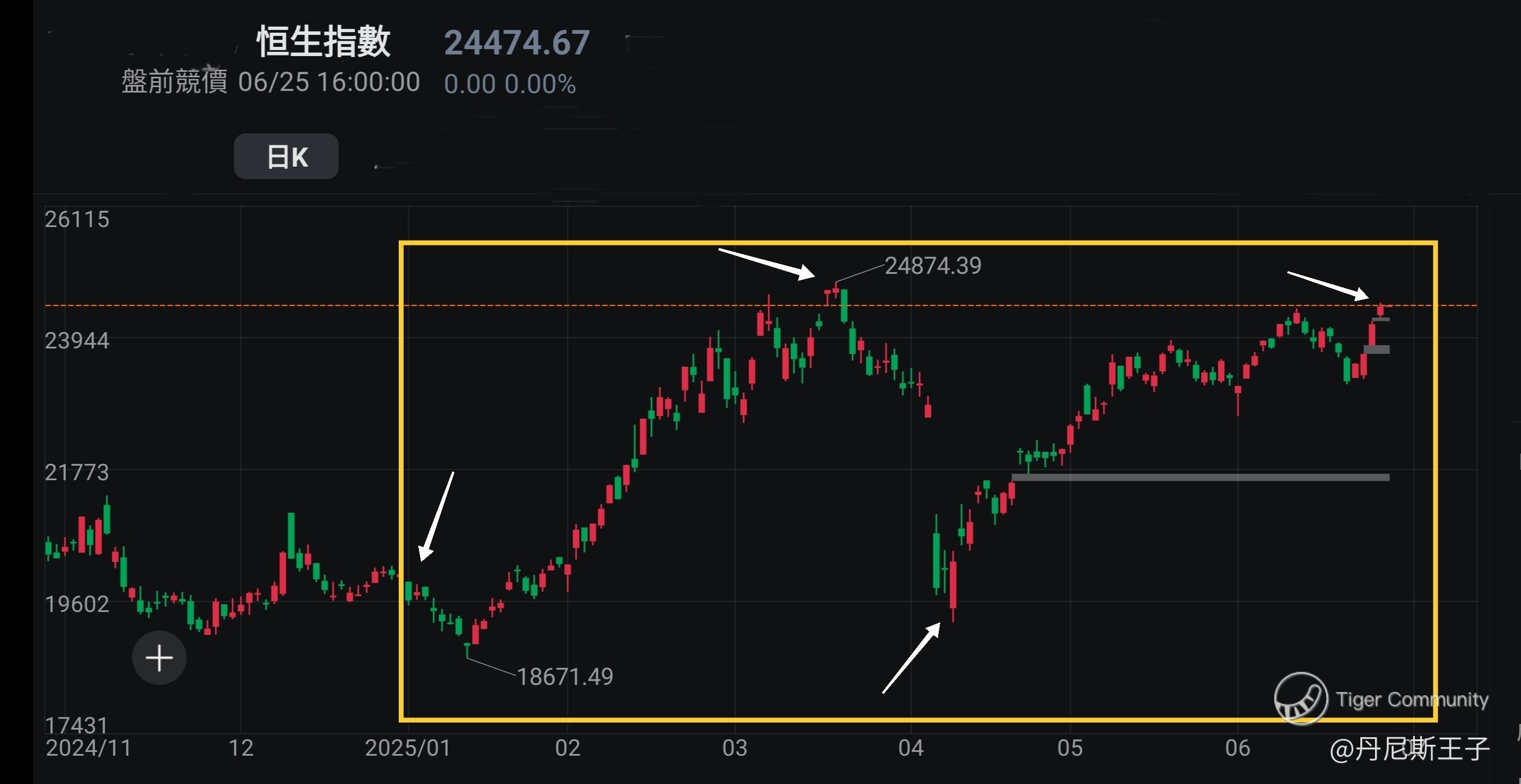The image size is (1521, 784).
Task: Click the y-axis value 23944
Action: coord(77,340)
